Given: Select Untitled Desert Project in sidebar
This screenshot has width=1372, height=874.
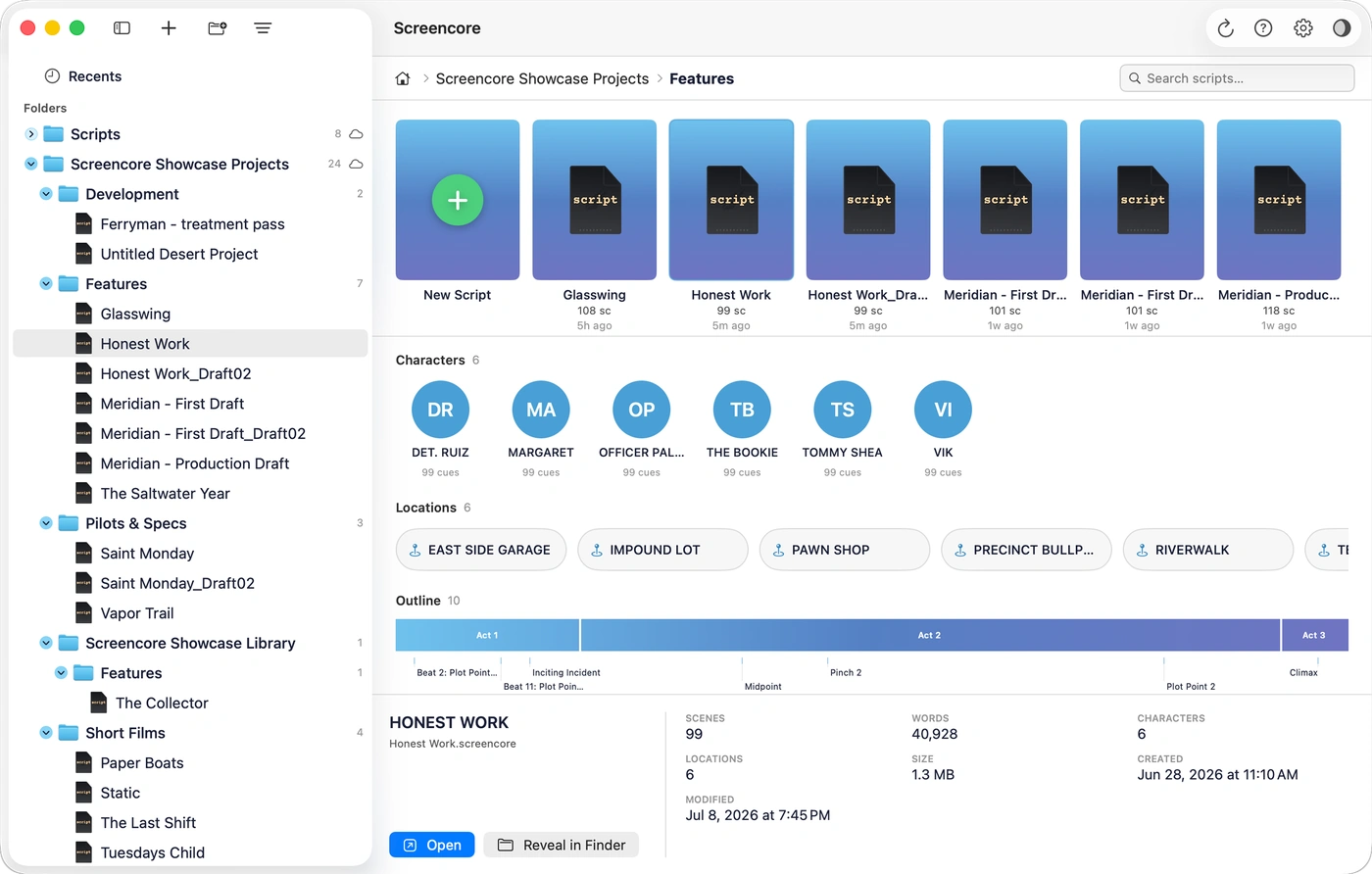Looking at the screenshot, I should click(x=191, y=254).
